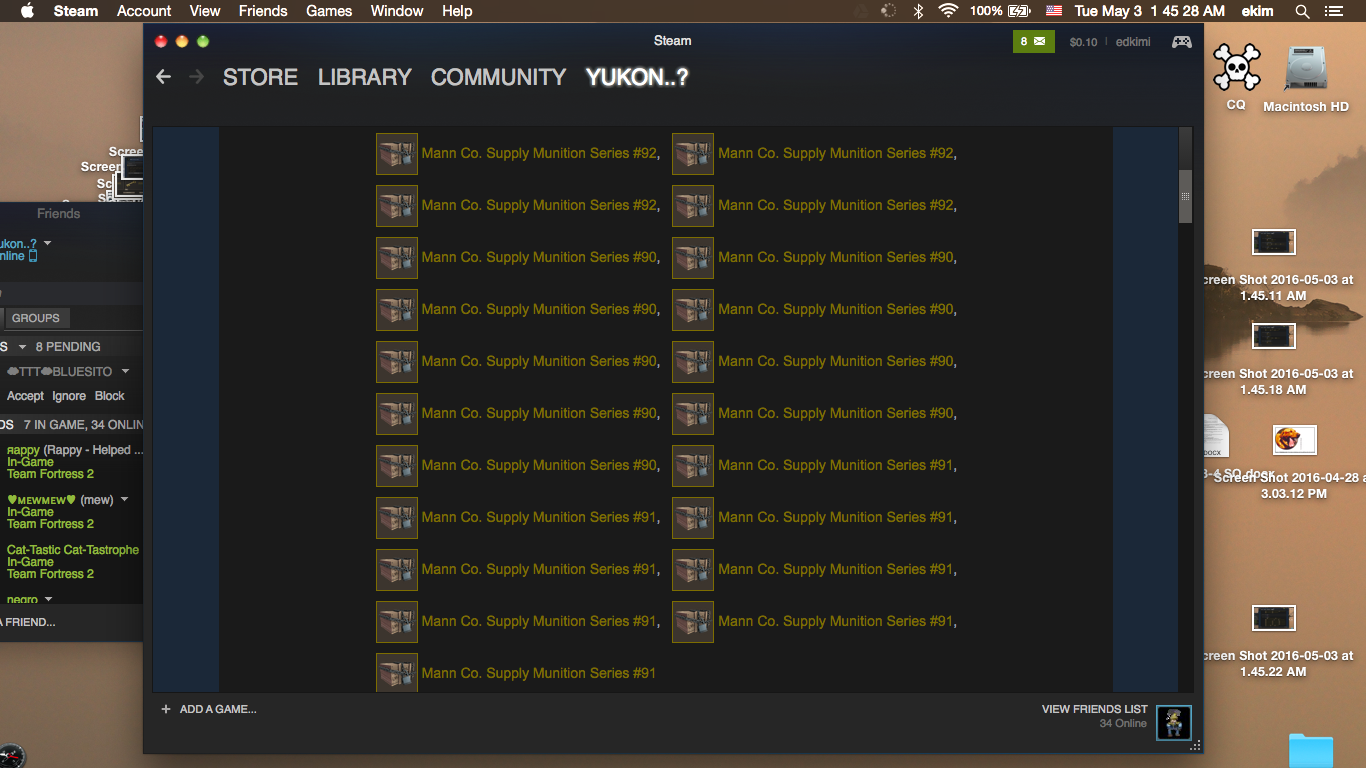Open the green inbox notifications envelope
The height and width of the screenshot is (768, 1366).
pos(1033,42)
